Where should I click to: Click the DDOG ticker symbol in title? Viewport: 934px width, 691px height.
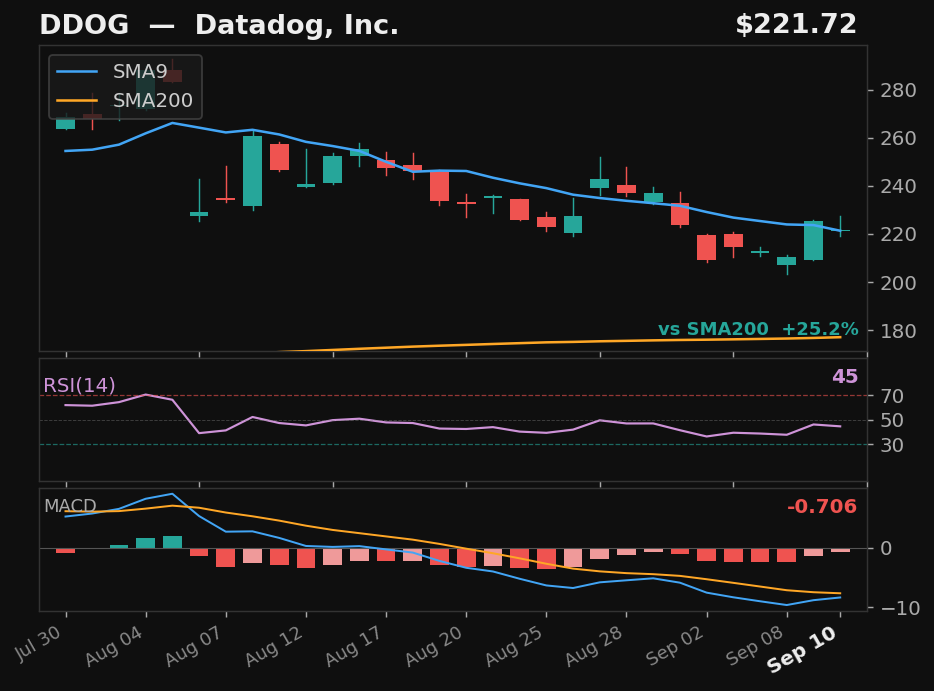click(84, 25)
